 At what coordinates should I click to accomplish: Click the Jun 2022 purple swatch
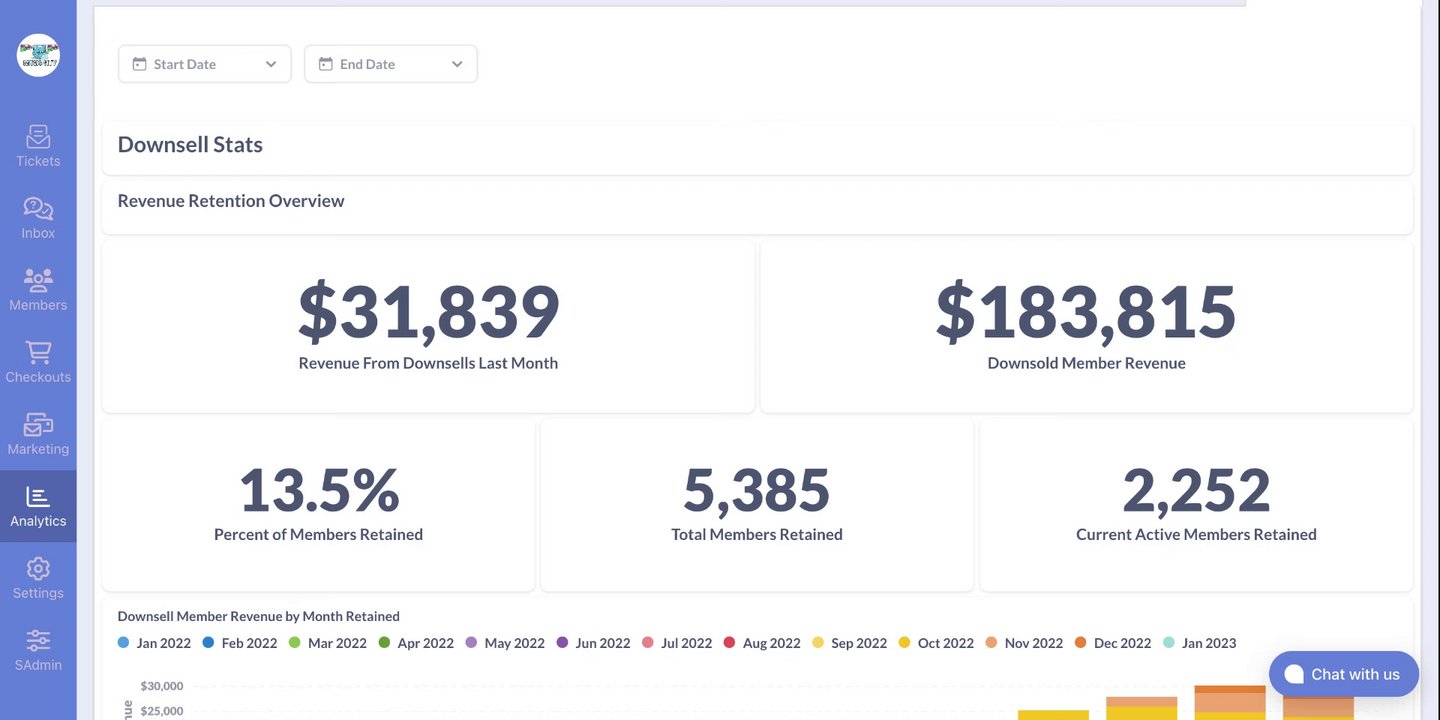point(562,643)
